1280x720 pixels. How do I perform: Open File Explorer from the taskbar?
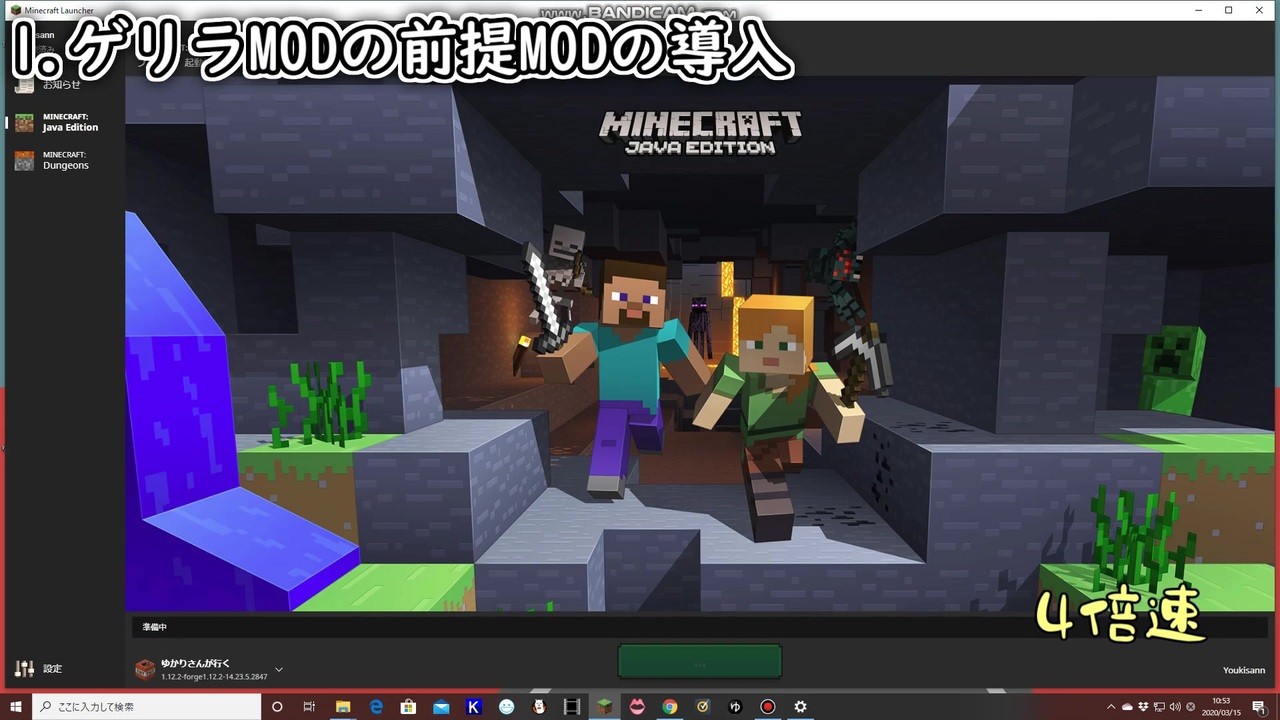point(343,706)
